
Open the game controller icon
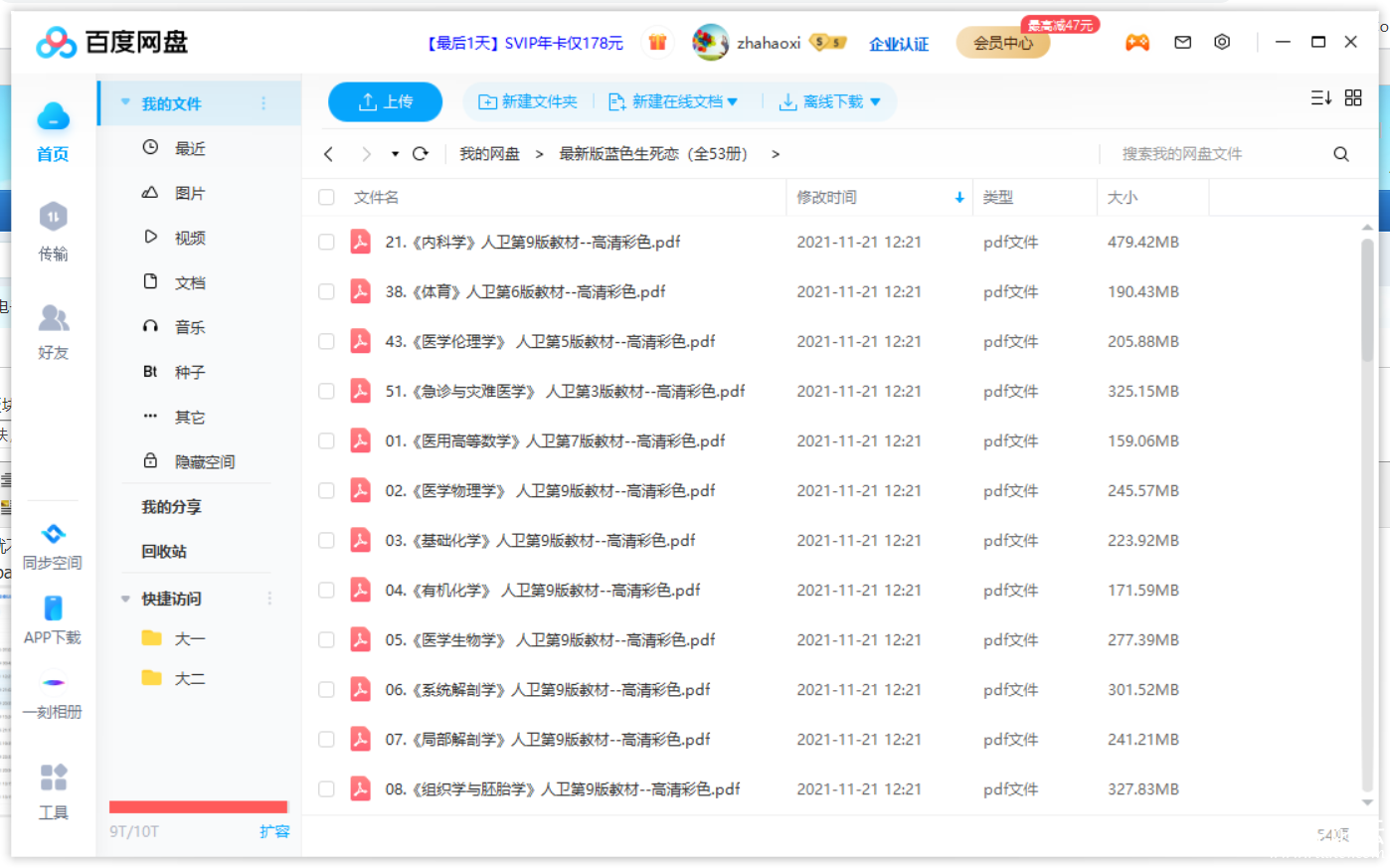[1137, 42]
